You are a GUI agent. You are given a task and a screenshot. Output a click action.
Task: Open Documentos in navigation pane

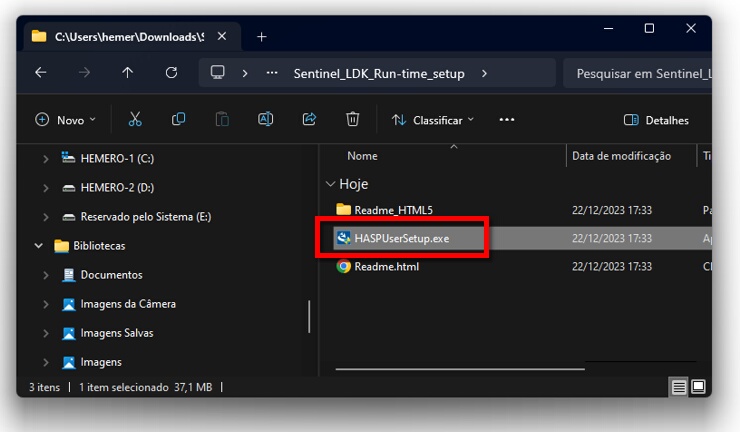pos(111,275)
